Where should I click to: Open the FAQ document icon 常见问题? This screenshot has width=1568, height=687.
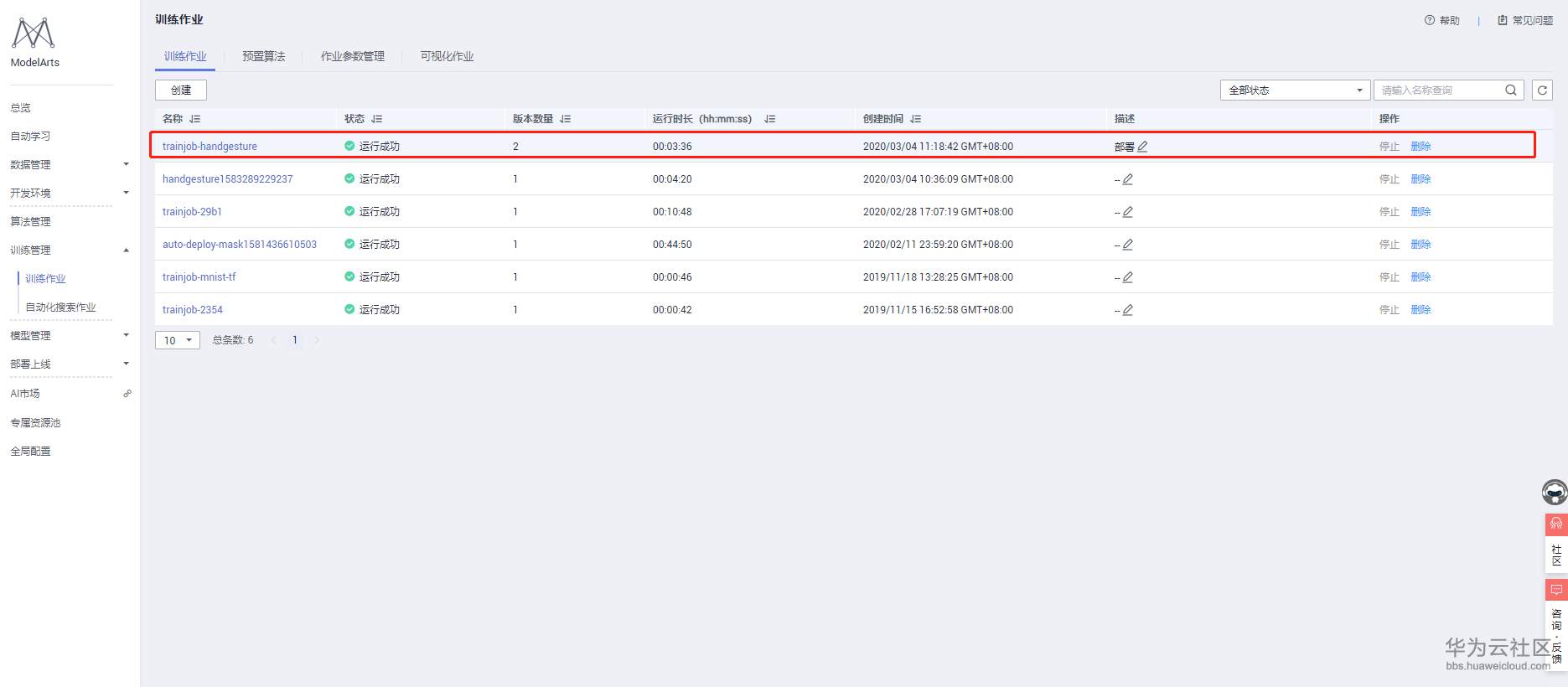(x=1503, y=20)
